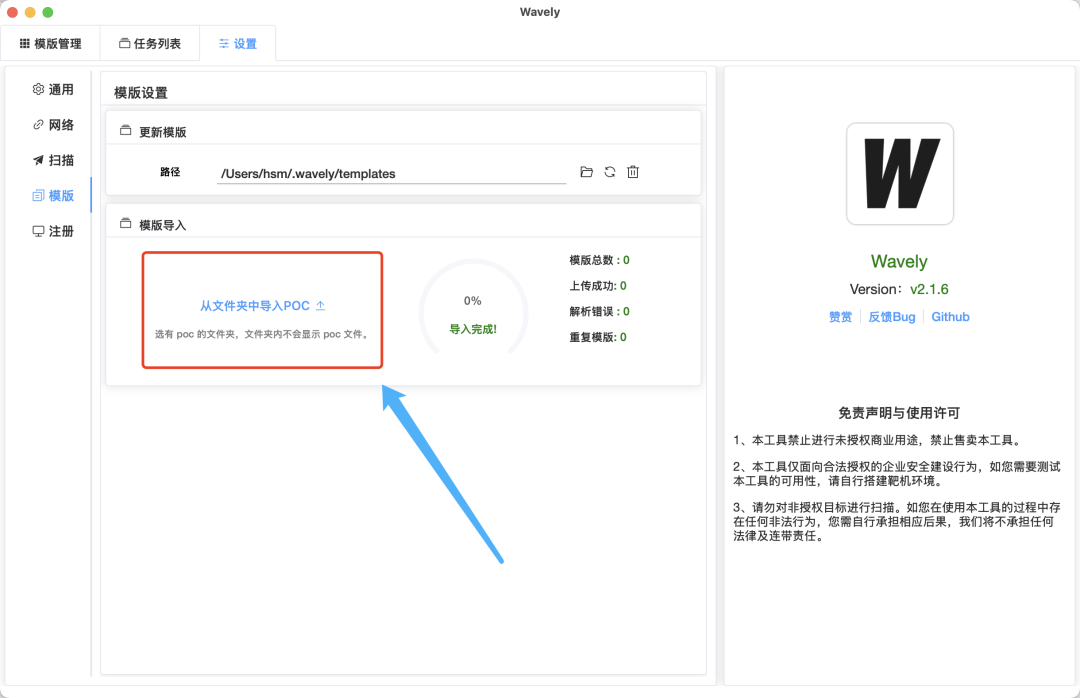This screenshot has height=698, width=1080.
Task: Click the green Wavely product name
Action: click(x=899, y=262)
